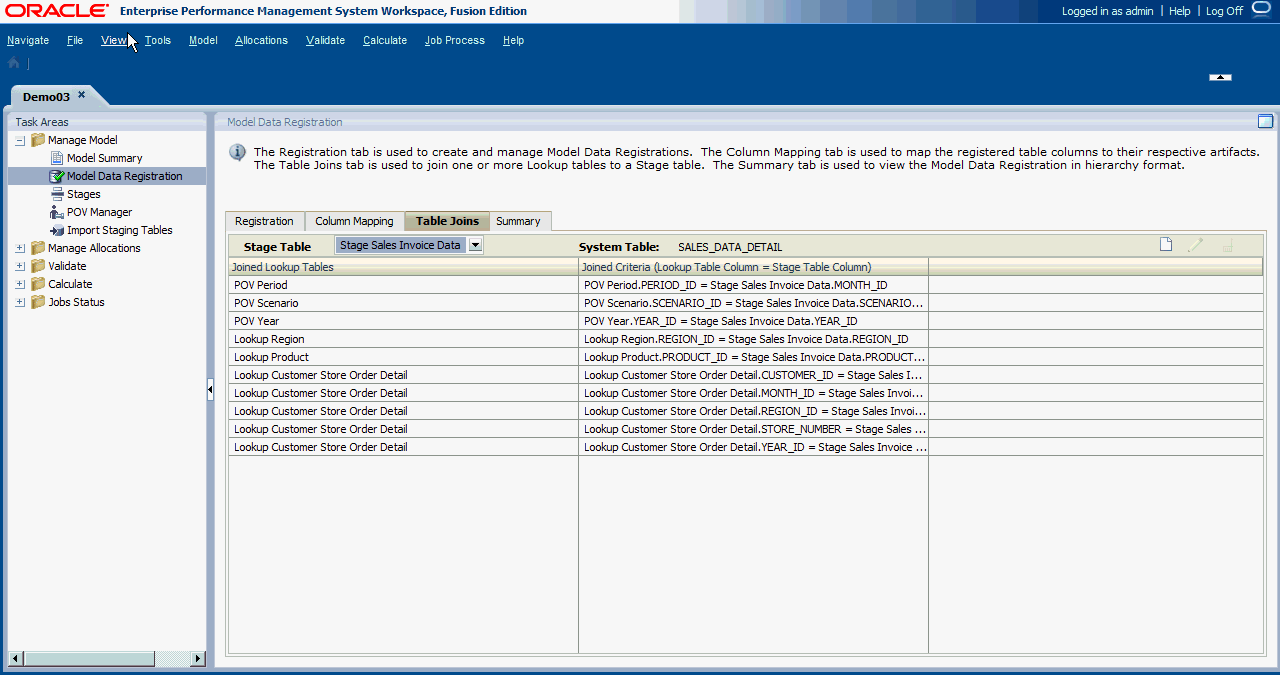This screenshot has height=675, width=1280.
Task: Expand the Manage Allocations tree node
Action: pos(20,248)
